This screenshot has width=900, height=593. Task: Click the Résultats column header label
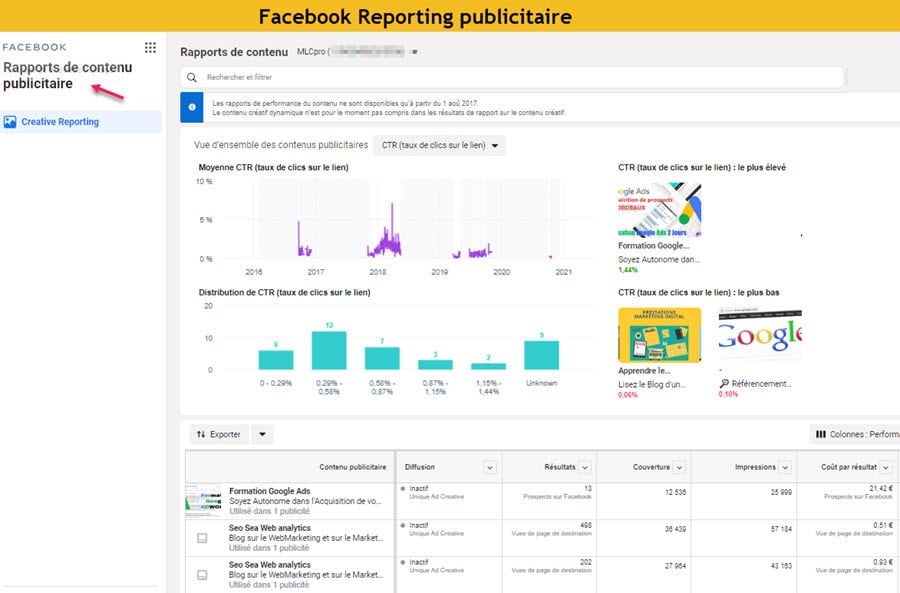click(560, 467)
